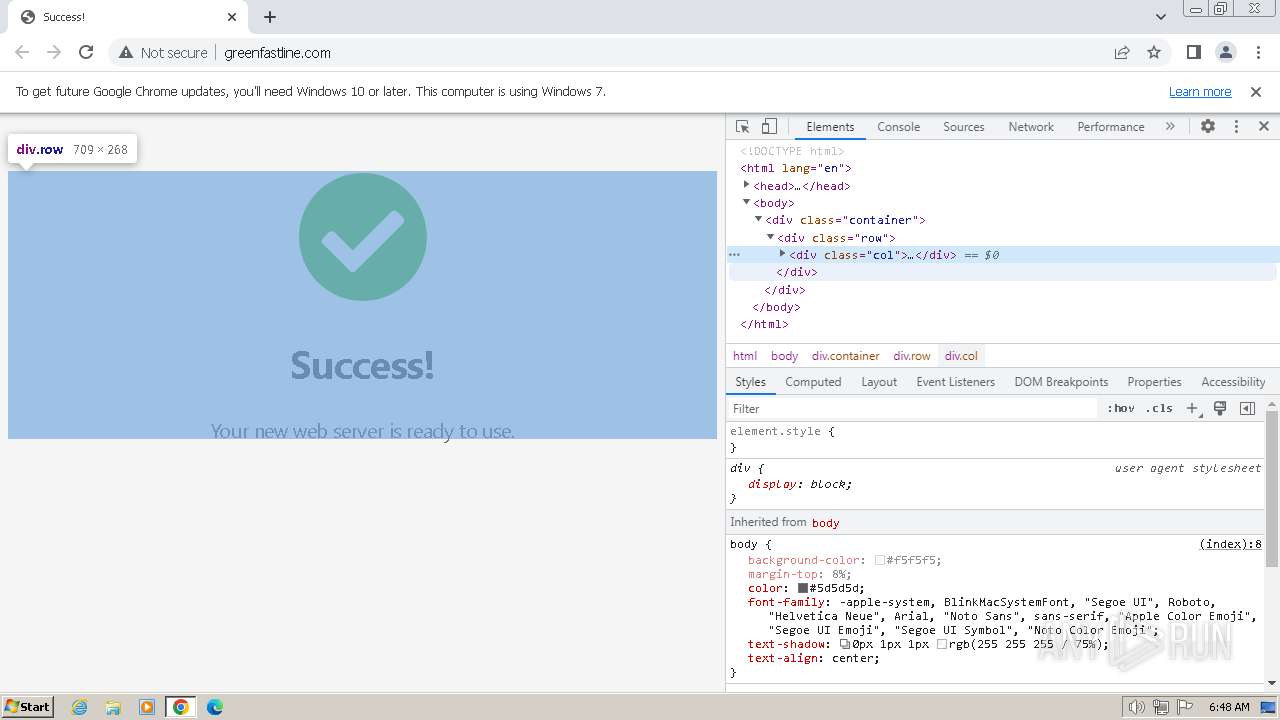Open the Chrome profile avatar menu
The height and width of the screenshot is (720, 1280).
click(x=1225, y=52)
